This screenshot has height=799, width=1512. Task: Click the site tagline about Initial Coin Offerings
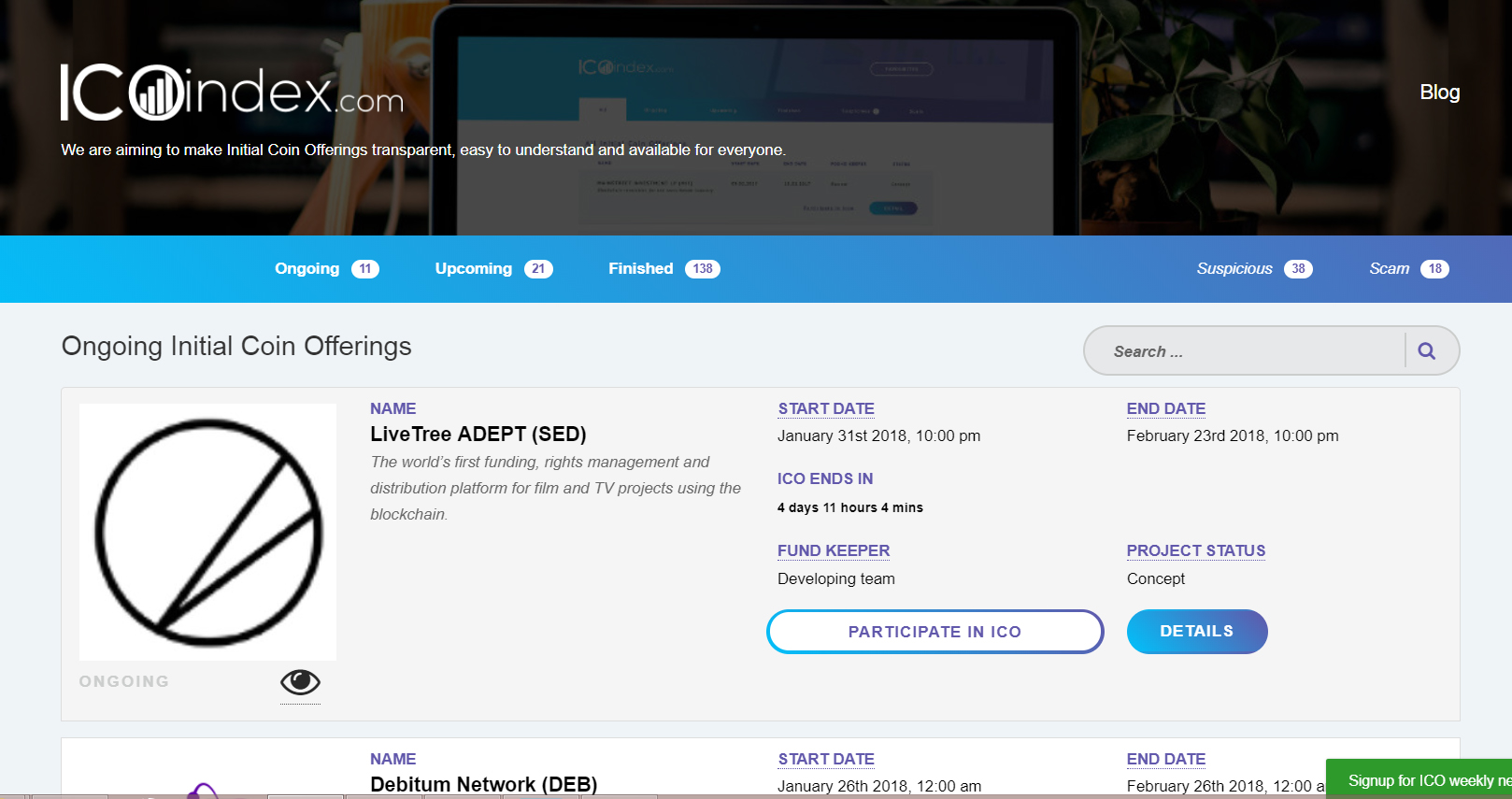click(423, 150)
